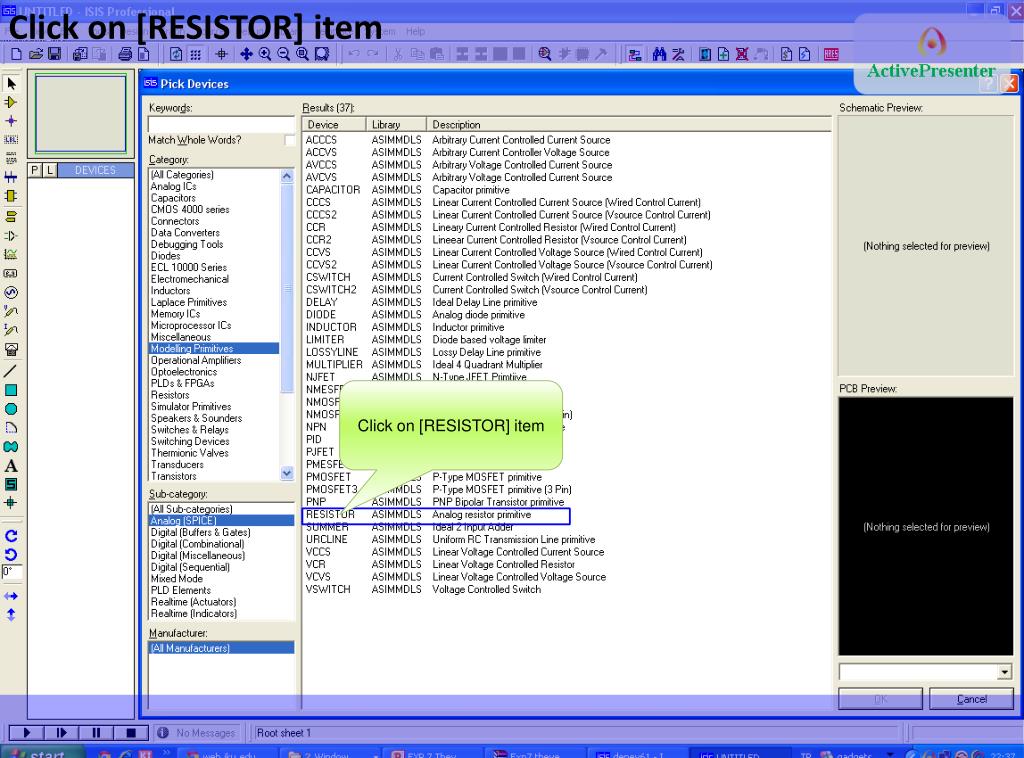Choose 'Digital (Buffers & Gates)' sub-category
Screen dimensions: 1024x758
tap(200, 532)
